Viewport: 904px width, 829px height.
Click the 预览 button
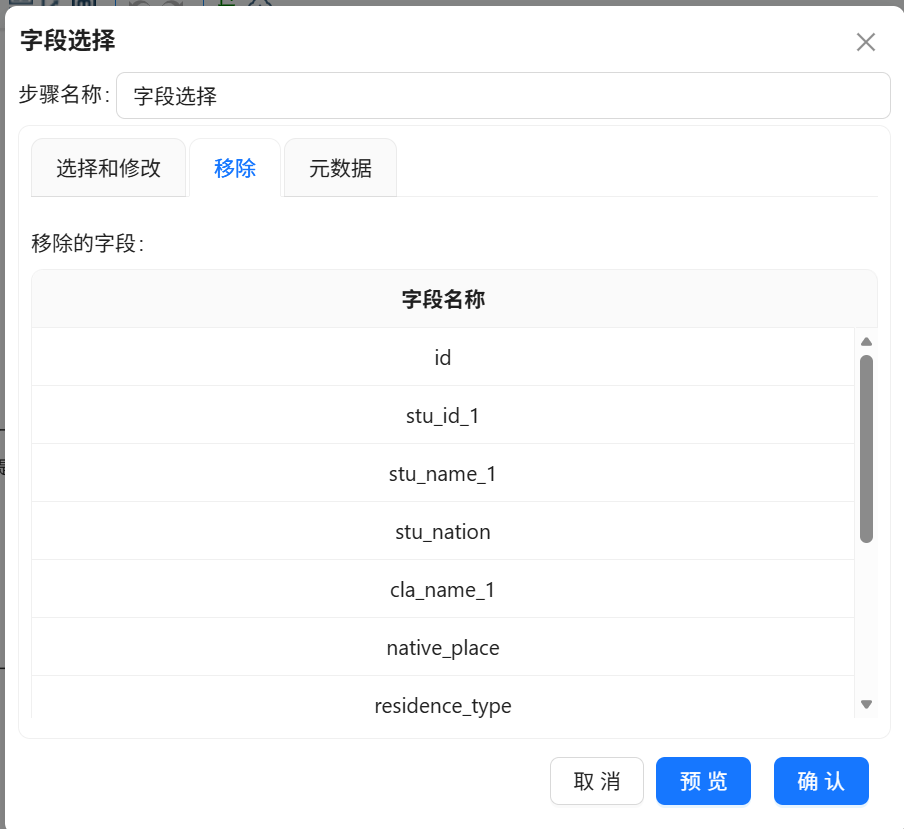click(703, 781)
